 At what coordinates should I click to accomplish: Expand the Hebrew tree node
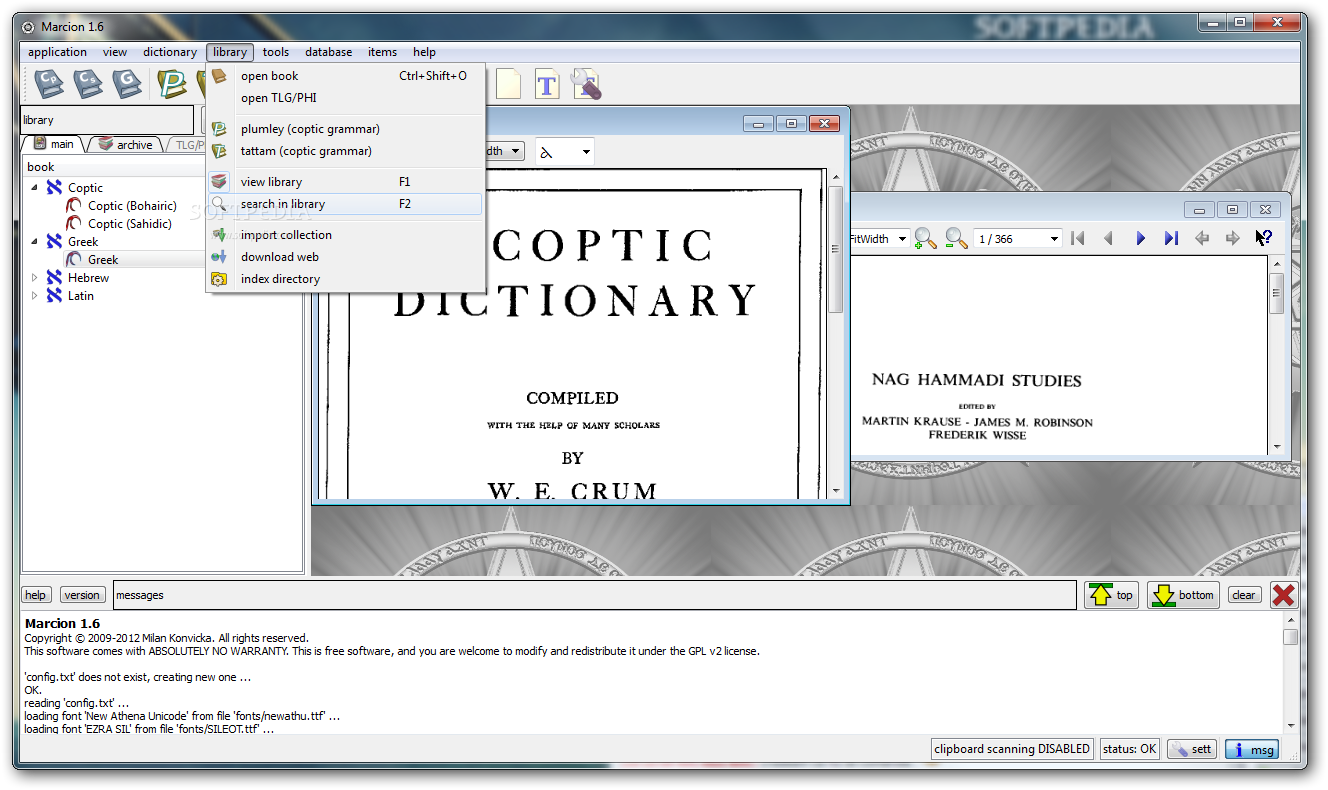(x=34, y=278)
